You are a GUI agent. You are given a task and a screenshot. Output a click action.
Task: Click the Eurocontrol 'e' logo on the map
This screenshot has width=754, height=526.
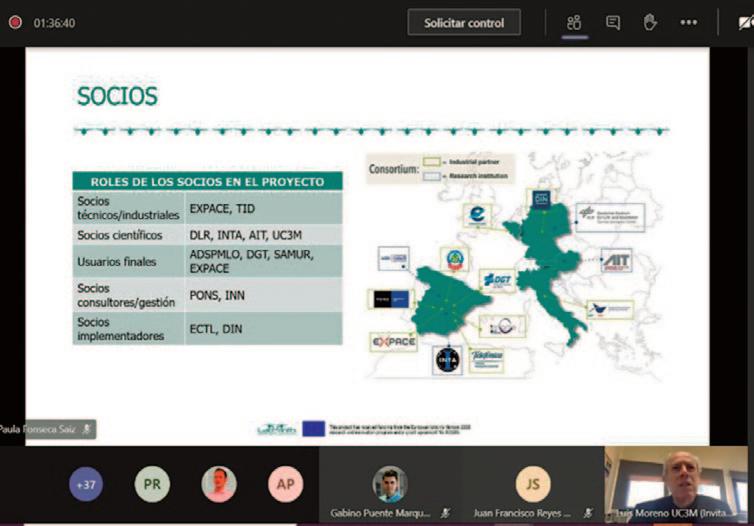point(477,215)
